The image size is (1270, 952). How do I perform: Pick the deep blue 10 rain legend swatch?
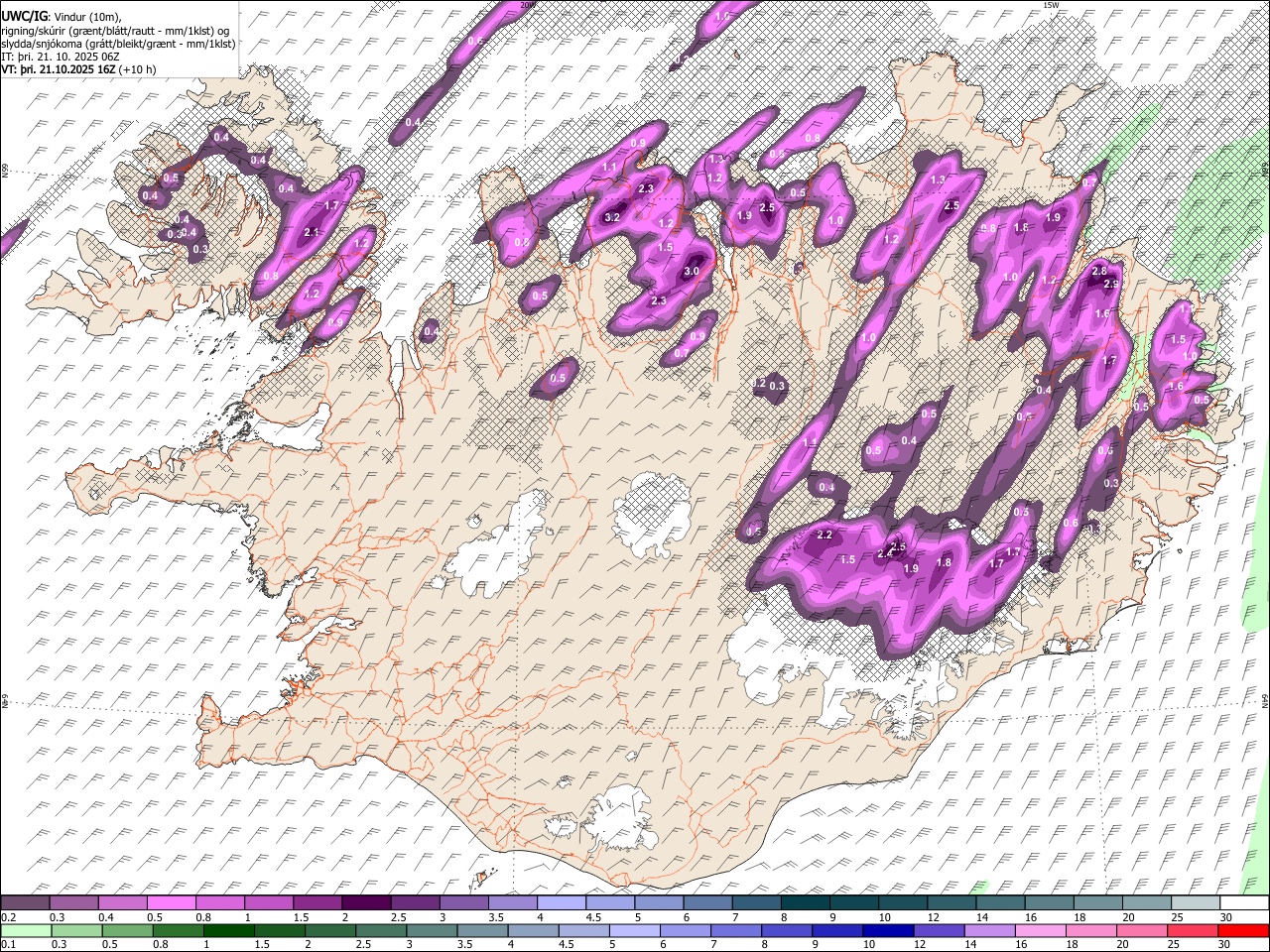point(887,930)
